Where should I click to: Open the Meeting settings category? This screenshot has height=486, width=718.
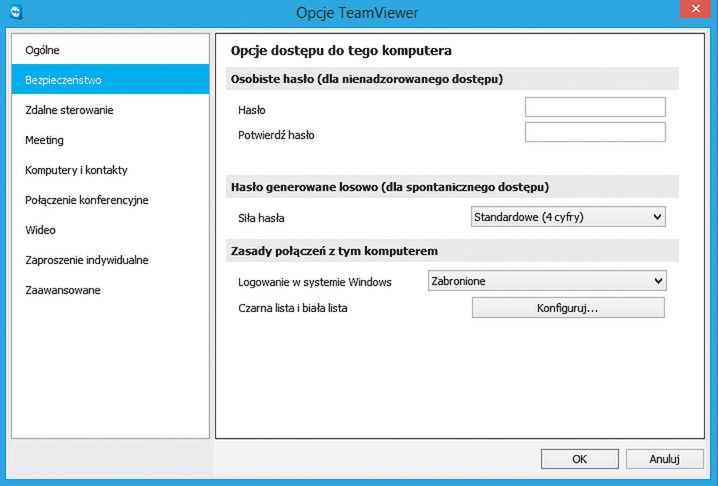pyautogui.click(x=110, y=140)
